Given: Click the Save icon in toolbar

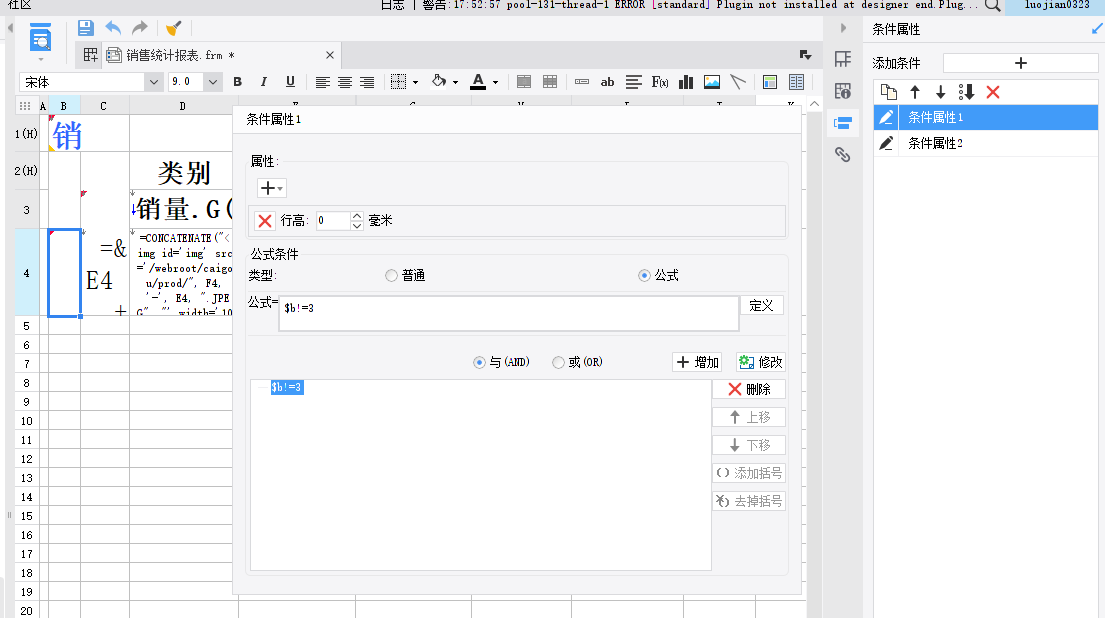Looking at the screenshot, I should pos(85,28).
